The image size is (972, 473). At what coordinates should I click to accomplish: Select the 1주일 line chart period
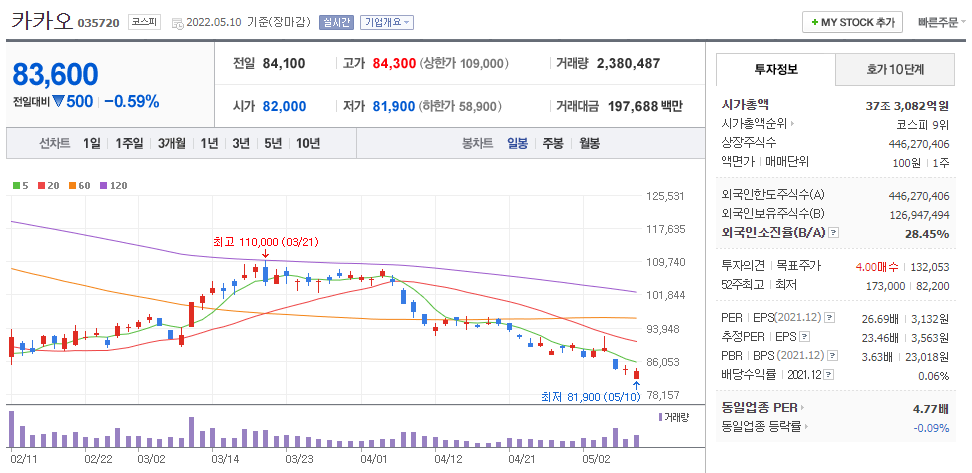coord(129,144)
